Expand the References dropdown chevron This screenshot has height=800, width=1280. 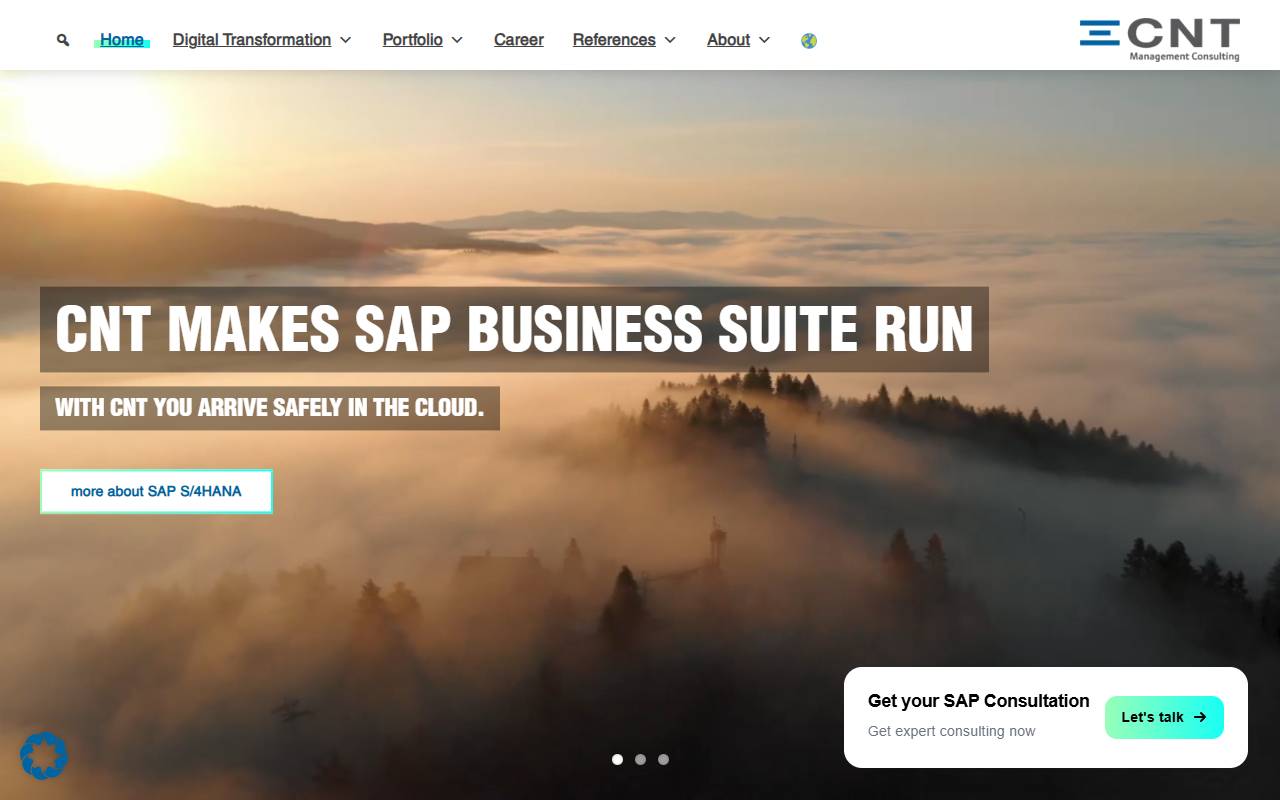[670, 40]
